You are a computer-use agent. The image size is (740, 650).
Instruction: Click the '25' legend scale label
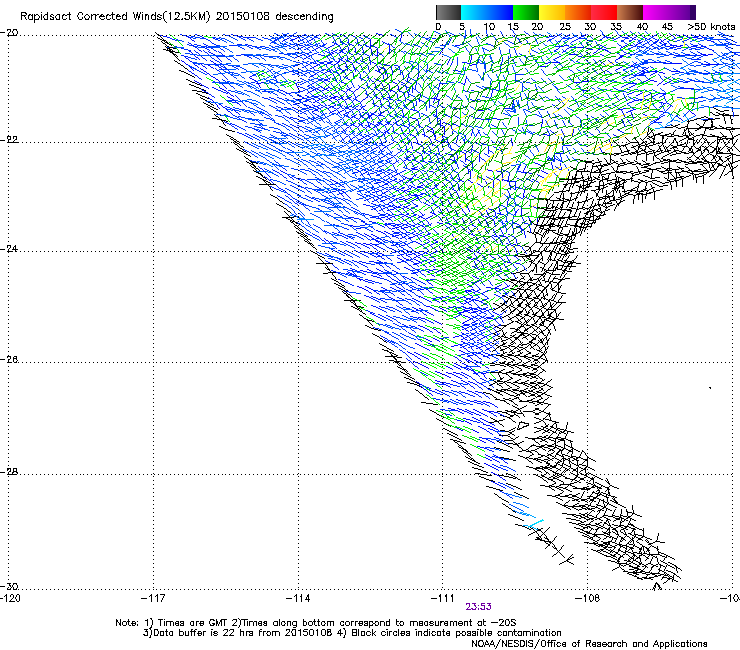tap(565, 27)
